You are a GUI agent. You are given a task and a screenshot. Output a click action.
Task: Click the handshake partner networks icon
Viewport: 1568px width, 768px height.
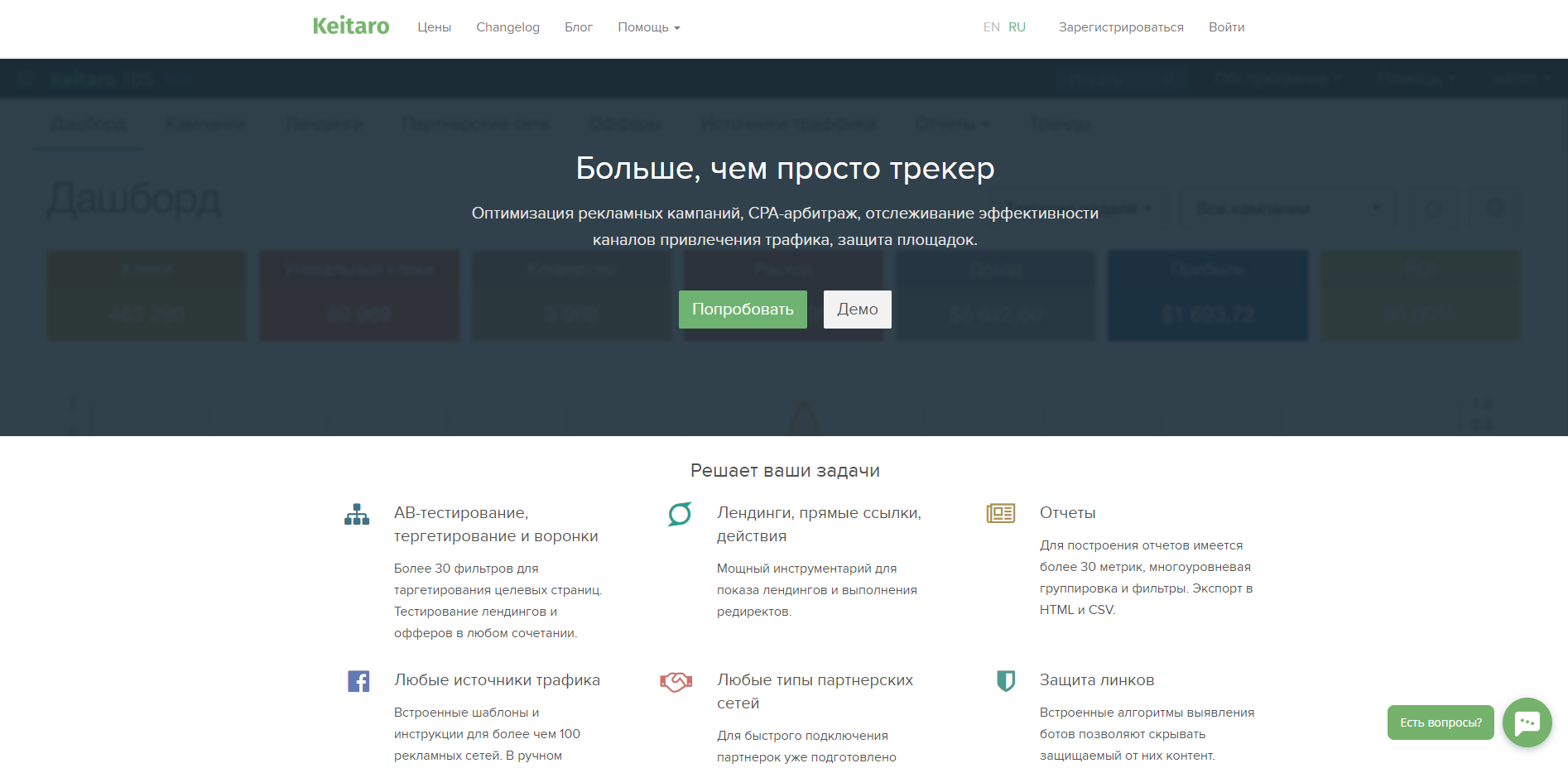(676, 681)
